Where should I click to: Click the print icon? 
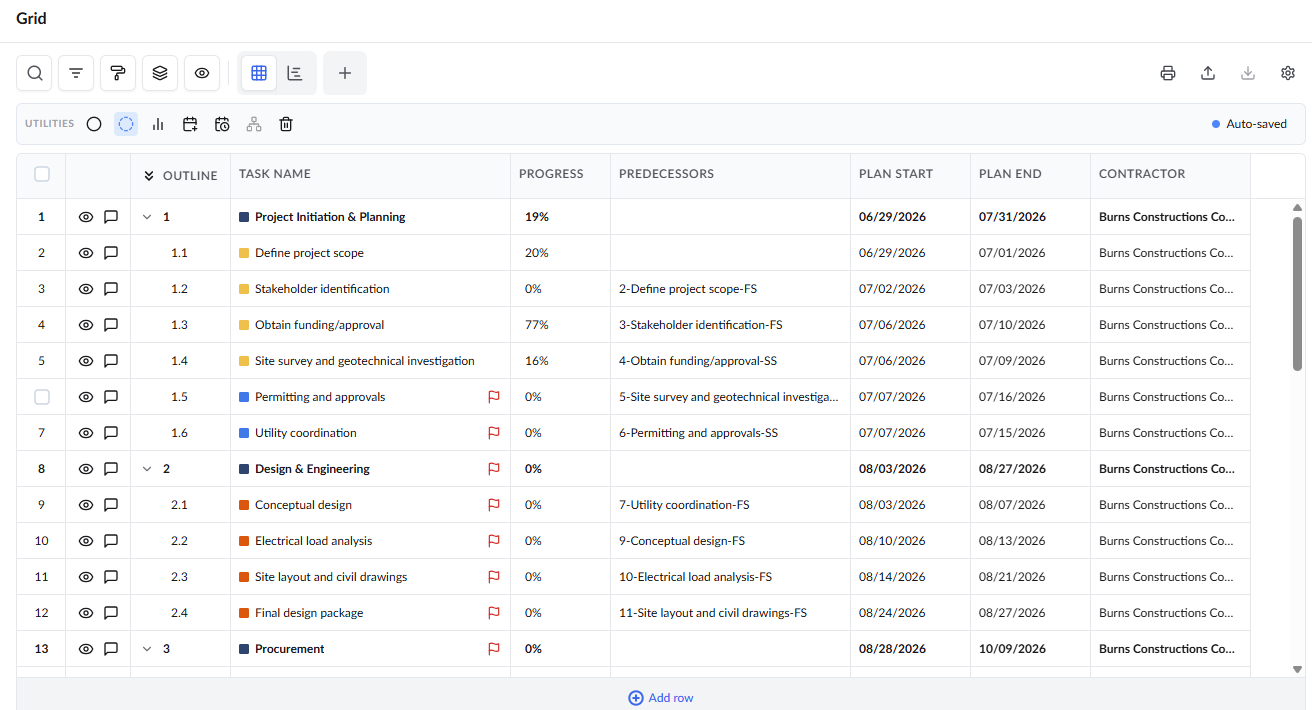coord(1168,73)
